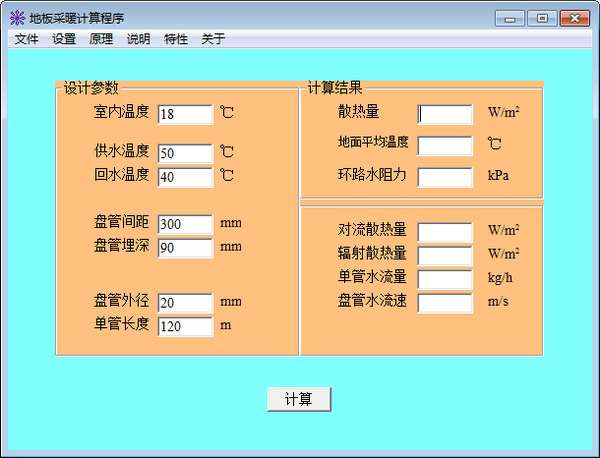Click the 室内温度 input field

coord(185,115)
